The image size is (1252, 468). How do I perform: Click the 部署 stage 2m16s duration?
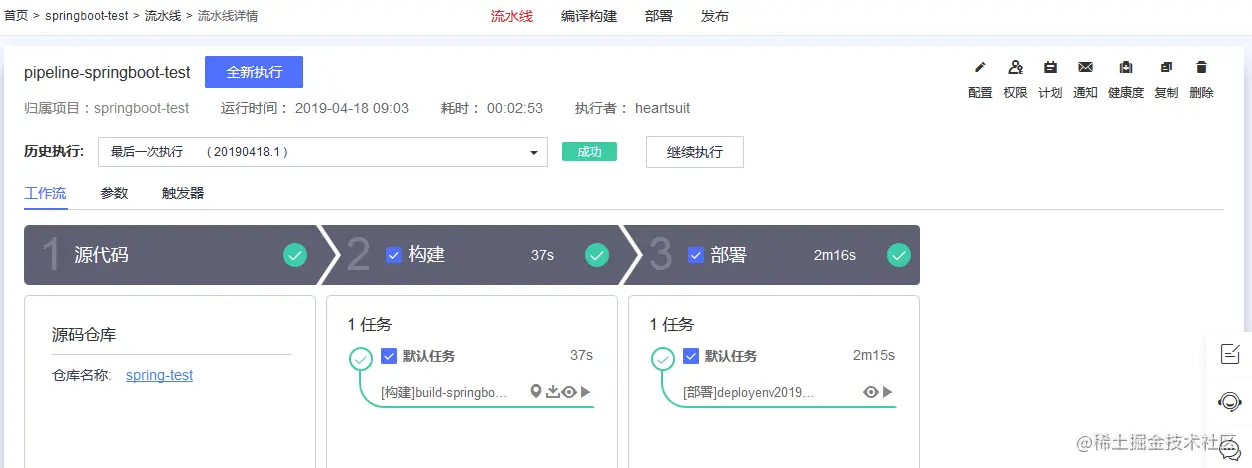[835, 255]
